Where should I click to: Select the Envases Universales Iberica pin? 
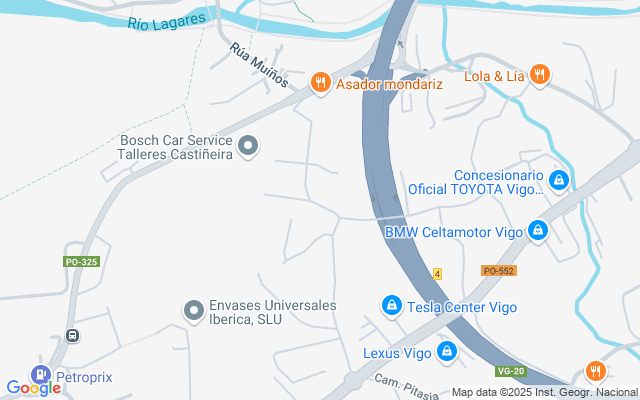tap(194, 311)
